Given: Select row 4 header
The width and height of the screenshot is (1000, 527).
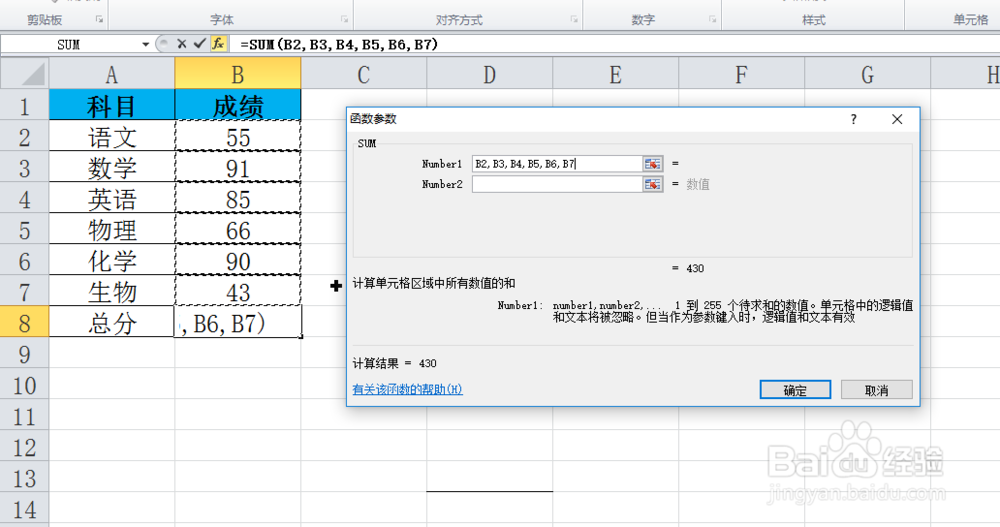Looking at the screenshot, I should pos(24,199).
